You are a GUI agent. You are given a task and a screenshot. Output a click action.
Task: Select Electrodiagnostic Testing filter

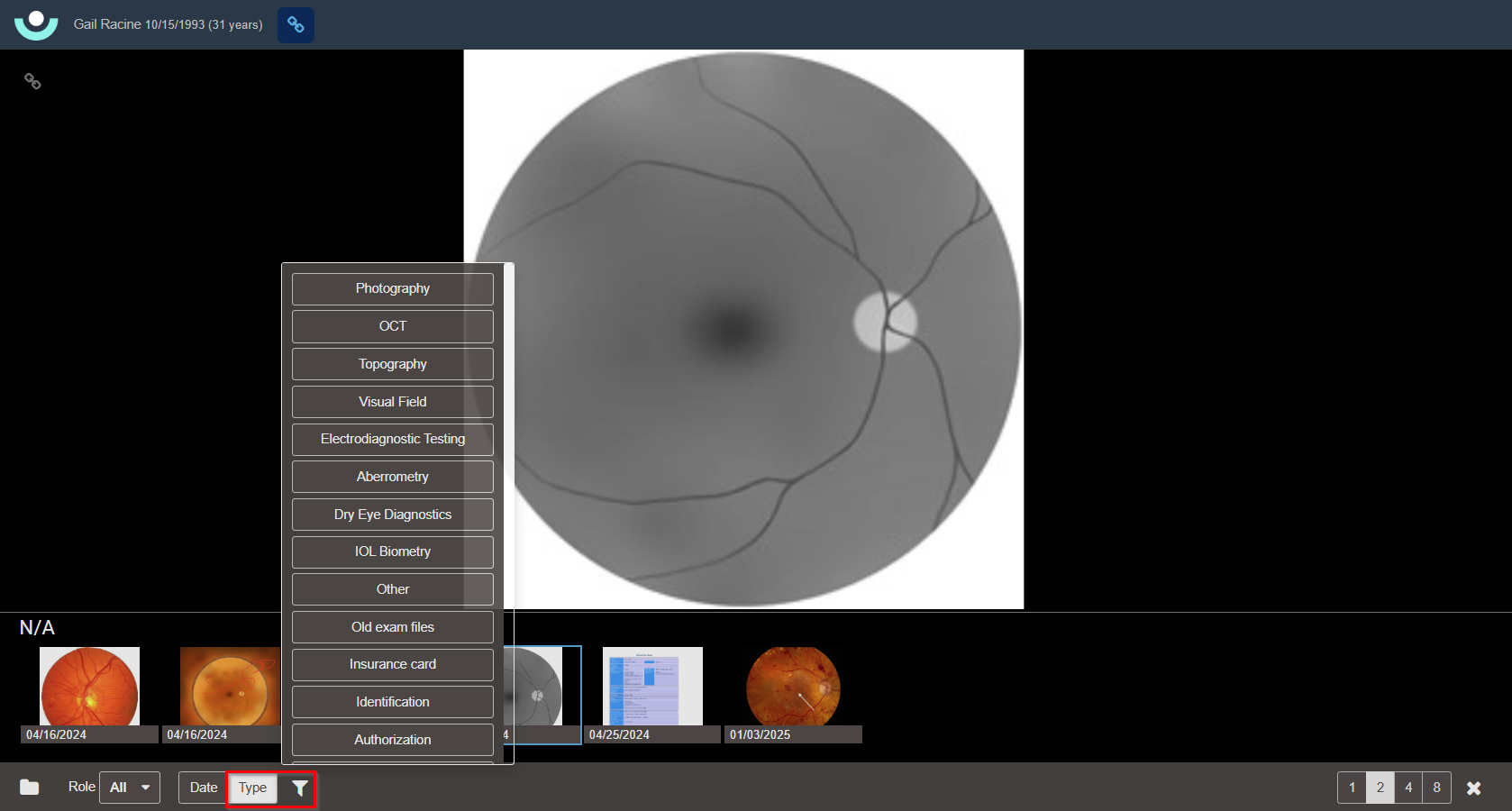[392, 439]
